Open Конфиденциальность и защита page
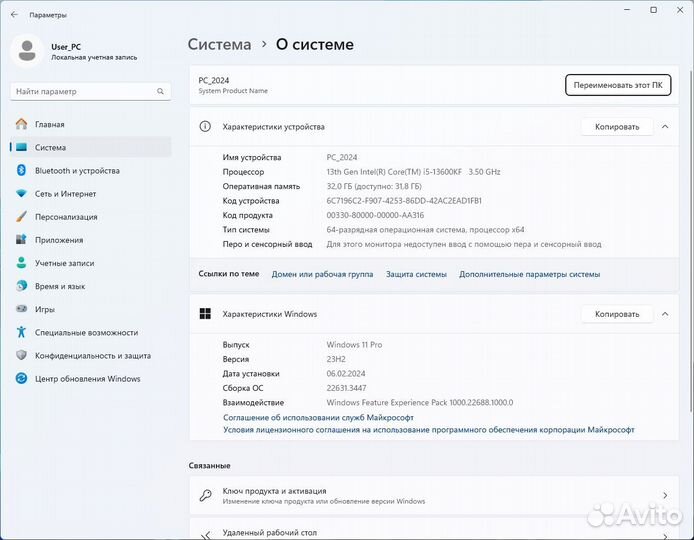 pos(90,355)
